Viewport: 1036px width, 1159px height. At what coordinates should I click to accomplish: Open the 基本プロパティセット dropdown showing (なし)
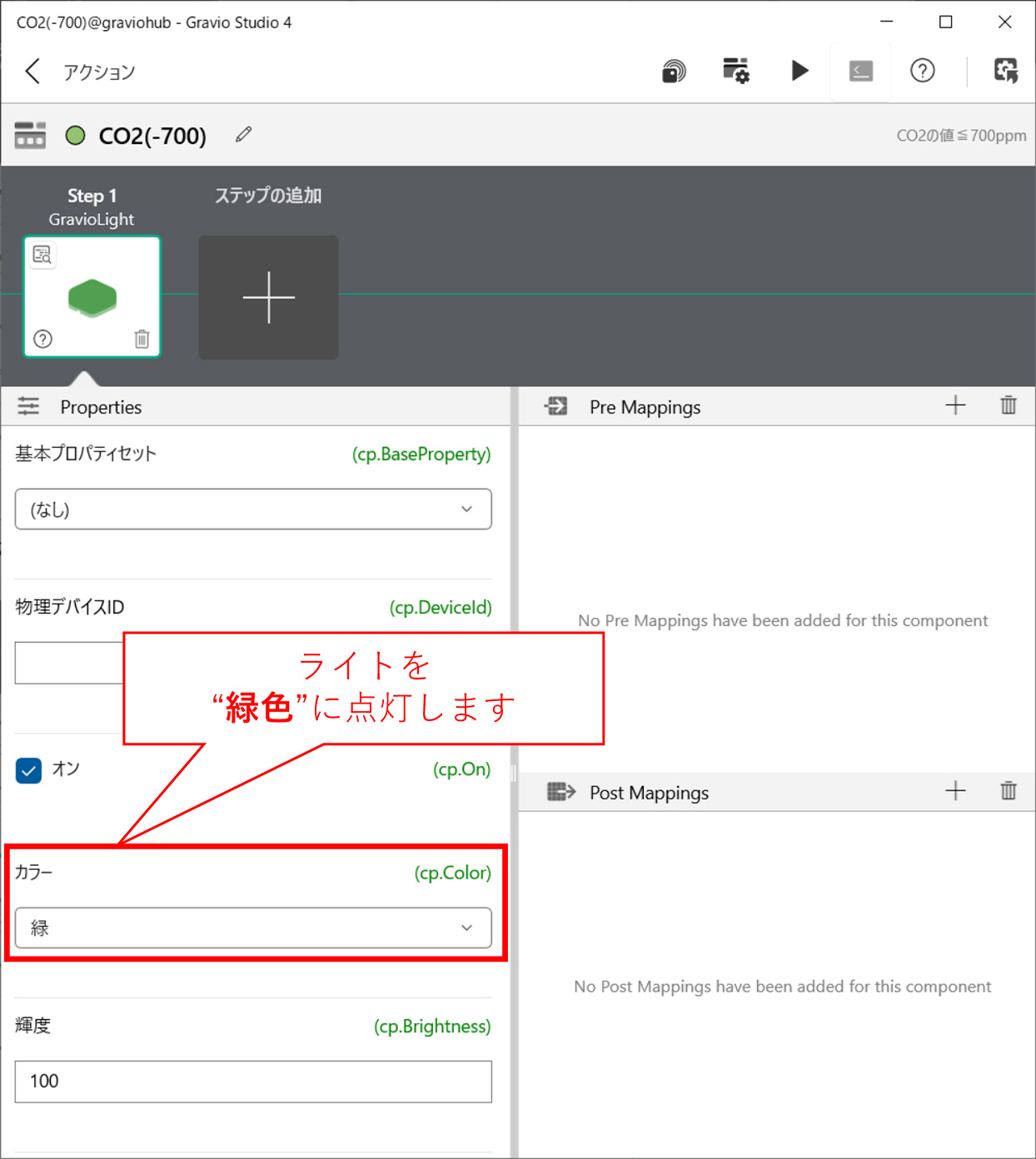(x=253, y=509)
